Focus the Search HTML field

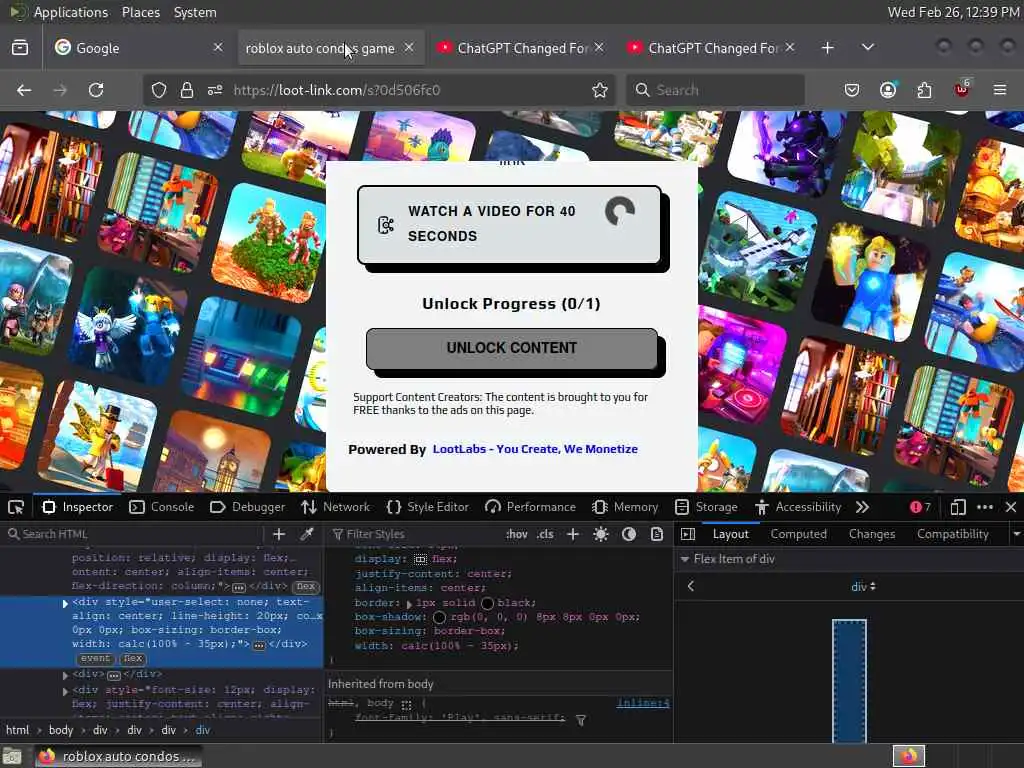pyautogui.click(x=134, y=534)
